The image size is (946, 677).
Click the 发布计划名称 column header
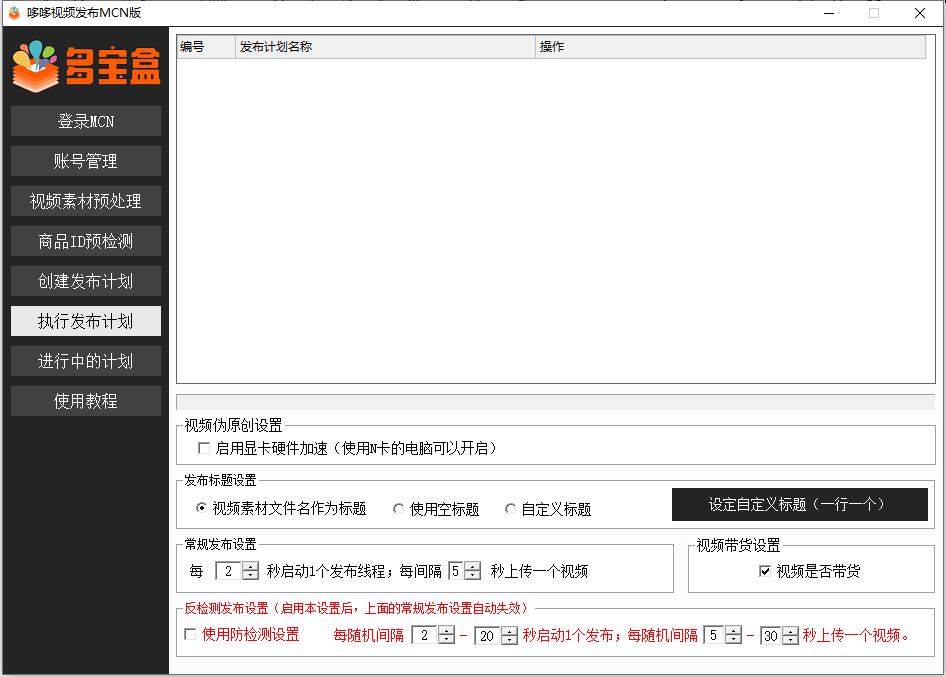click(385, 46)
